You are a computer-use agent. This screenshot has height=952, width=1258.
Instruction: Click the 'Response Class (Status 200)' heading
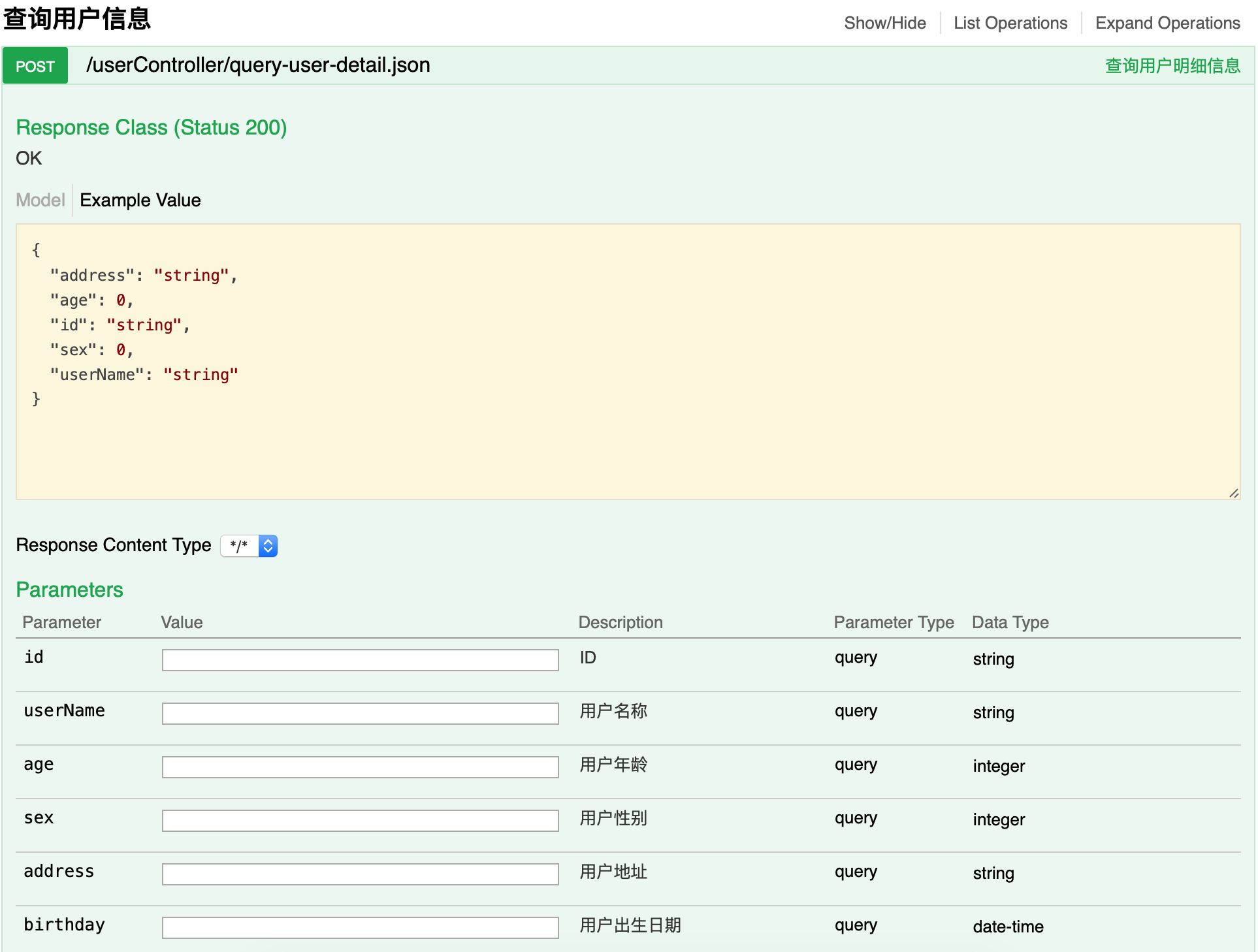coord(152,127)
